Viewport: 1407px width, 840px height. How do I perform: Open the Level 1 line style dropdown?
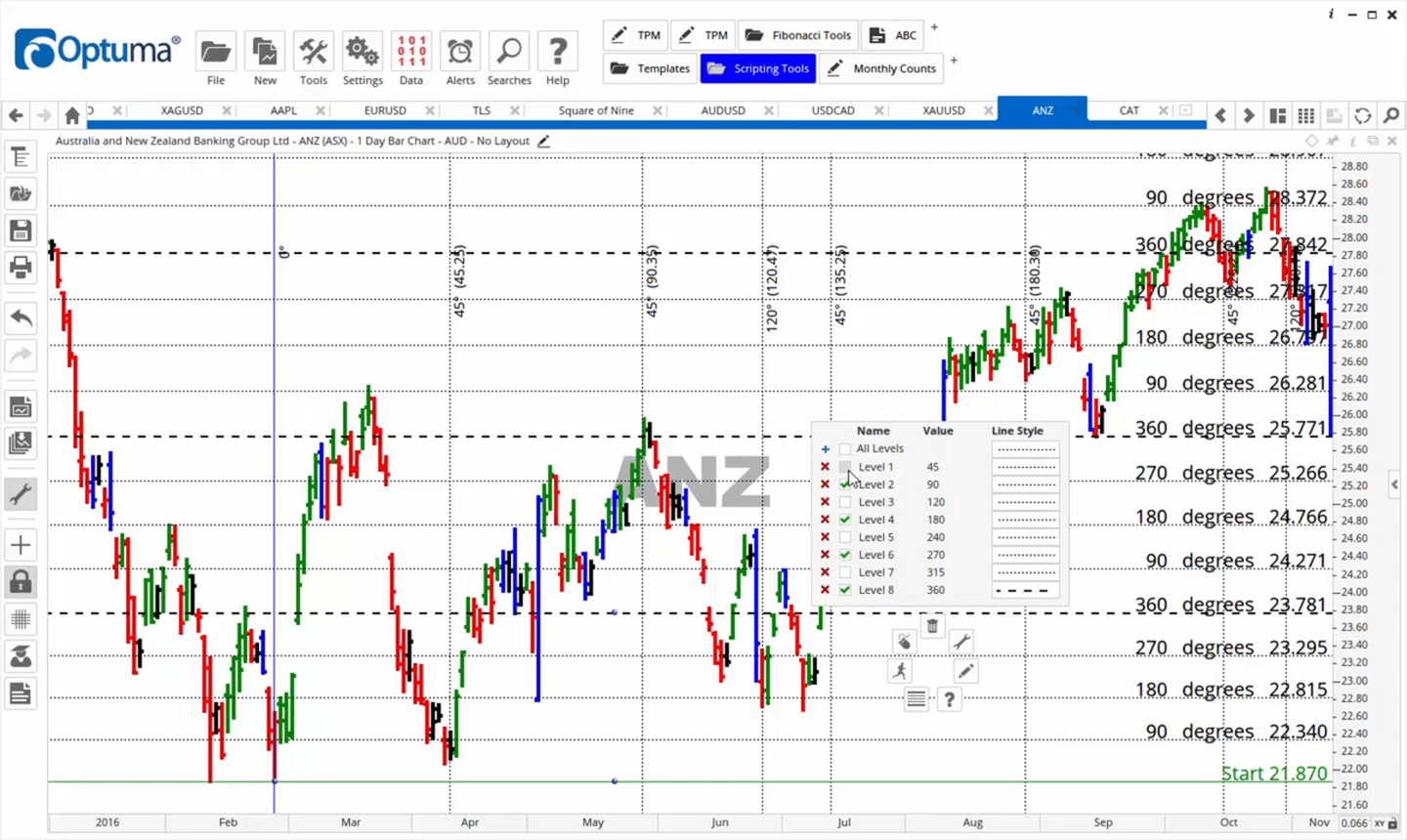[1025, 467]
